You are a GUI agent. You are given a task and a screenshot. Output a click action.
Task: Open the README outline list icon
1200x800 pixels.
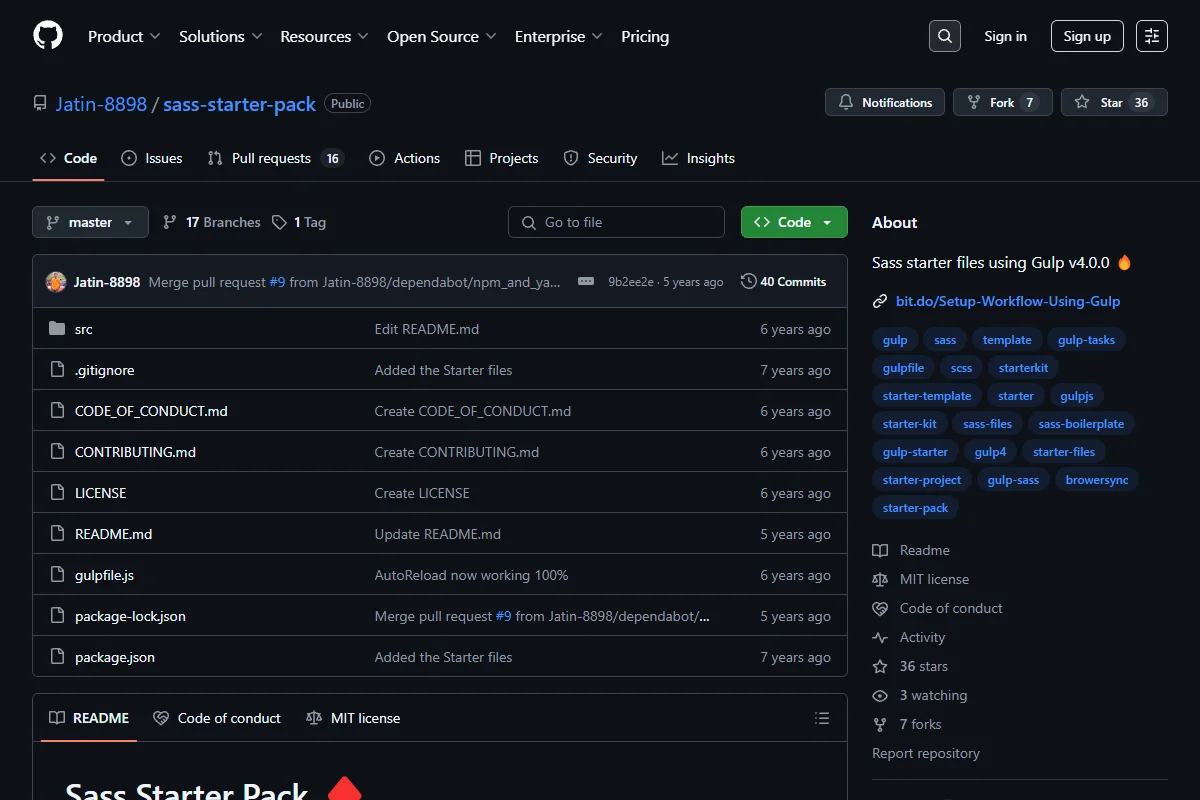[822, 718]
